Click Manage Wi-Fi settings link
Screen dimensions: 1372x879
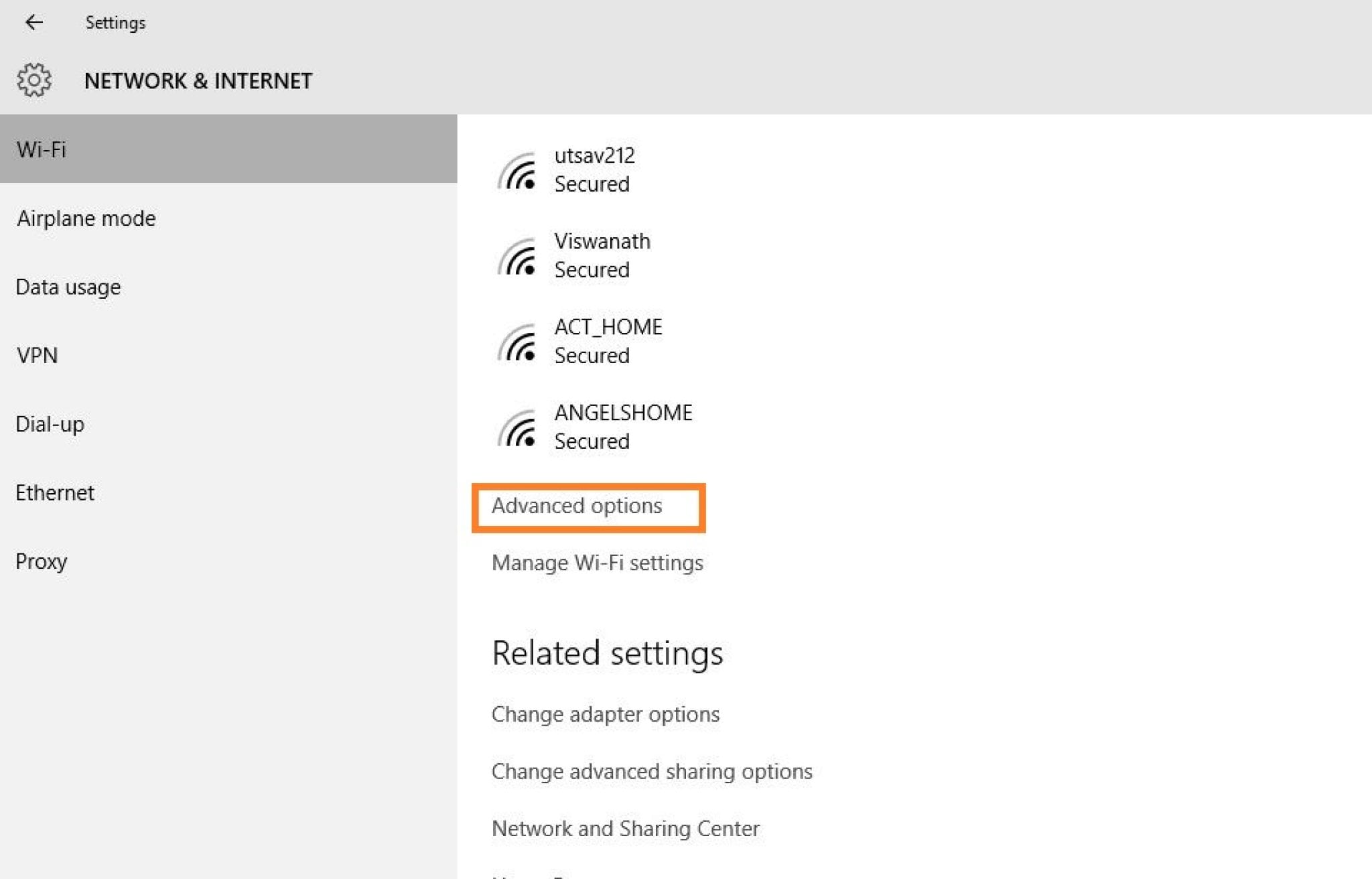tap(596, 562)
